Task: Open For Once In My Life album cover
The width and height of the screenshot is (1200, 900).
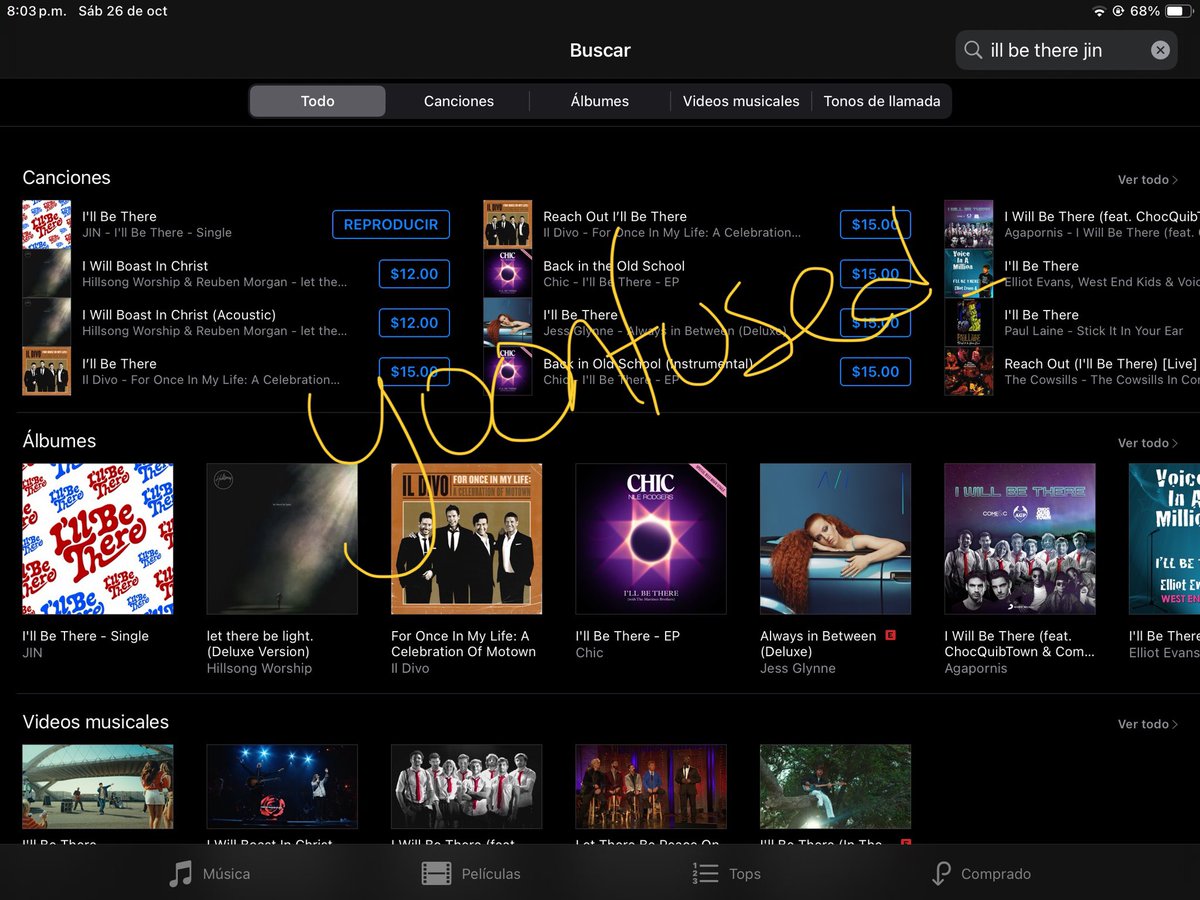Action: pyautogui.click(x=467, y=538)
